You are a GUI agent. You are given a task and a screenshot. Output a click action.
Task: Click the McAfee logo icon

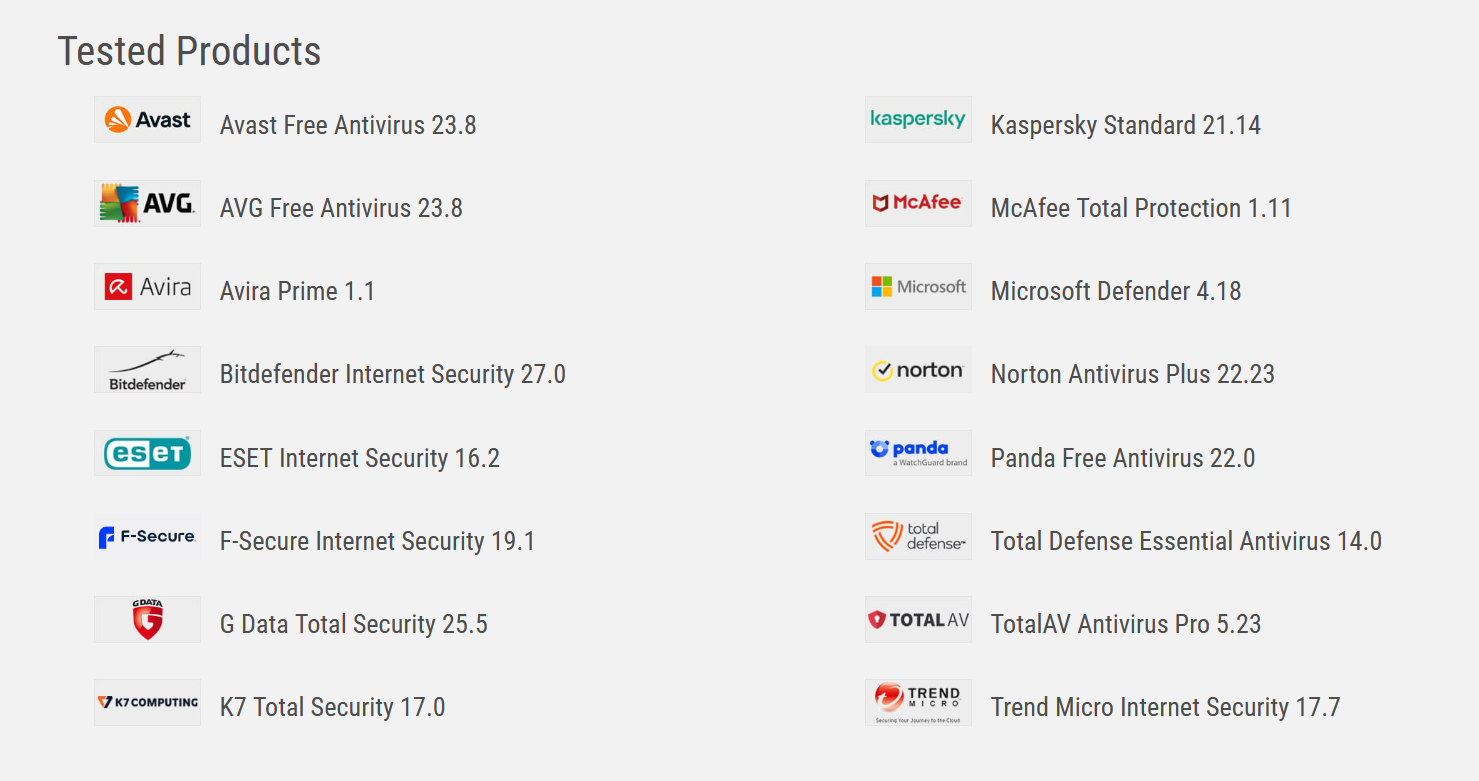918,204
